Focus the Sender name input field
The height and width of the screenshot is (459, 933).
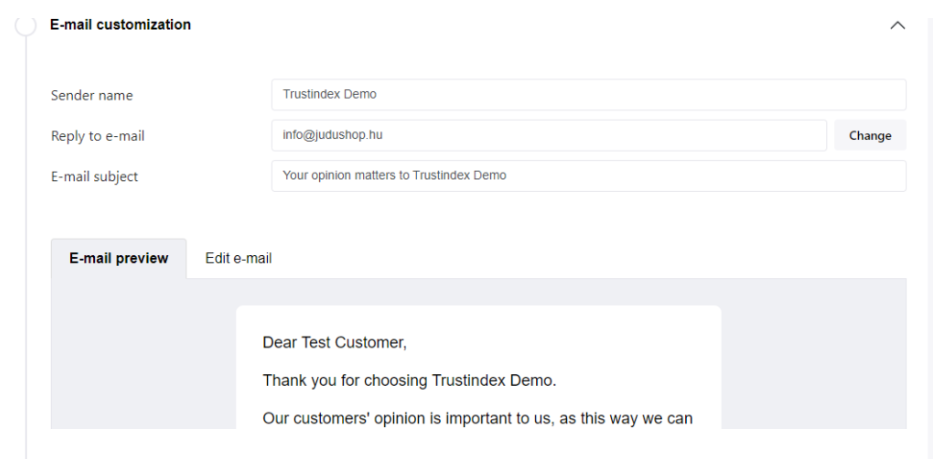tap(588, 95)
